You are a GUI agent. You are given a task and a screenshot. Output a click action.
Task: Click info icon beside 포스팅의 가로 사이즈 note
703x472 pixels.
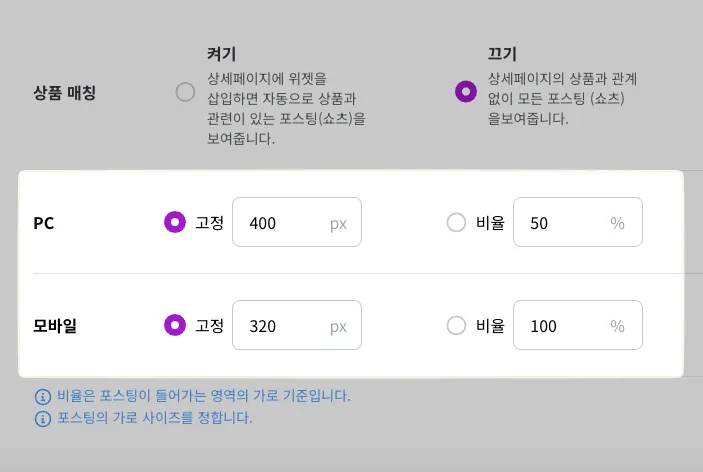[42, 419]
